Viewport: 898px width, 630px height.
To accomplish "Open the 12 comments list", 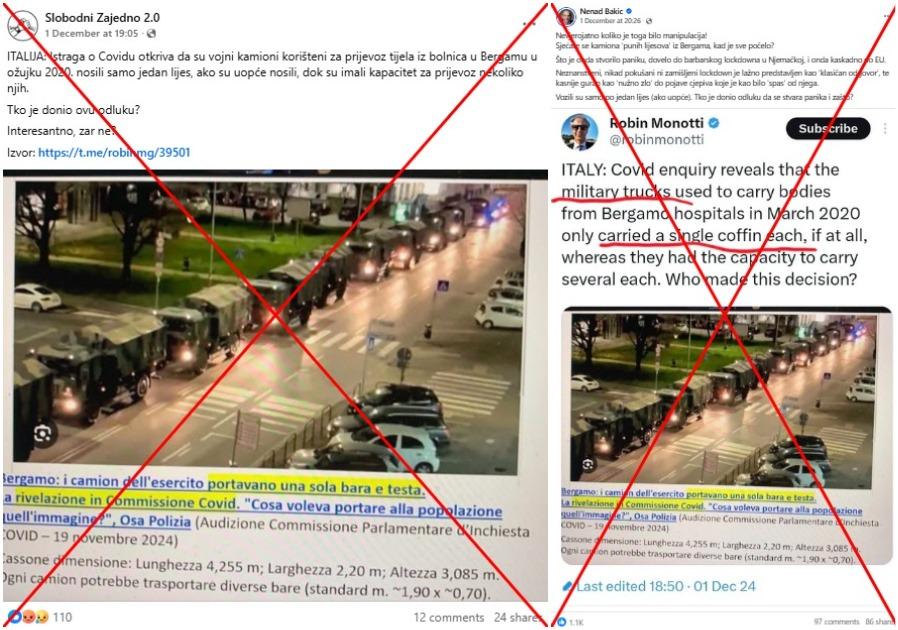I will pyautogui.click(x=448, y=617).
